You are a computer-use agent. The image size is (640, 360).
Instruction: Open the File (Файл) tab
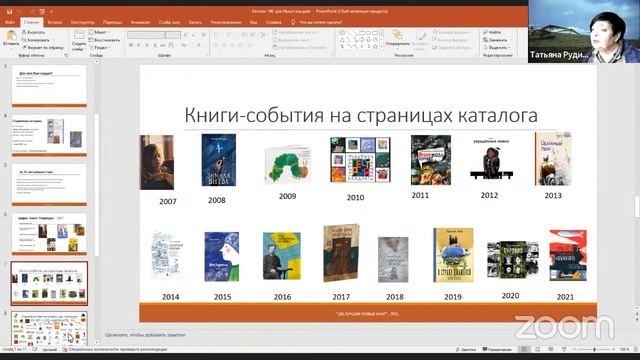(10, 22)
